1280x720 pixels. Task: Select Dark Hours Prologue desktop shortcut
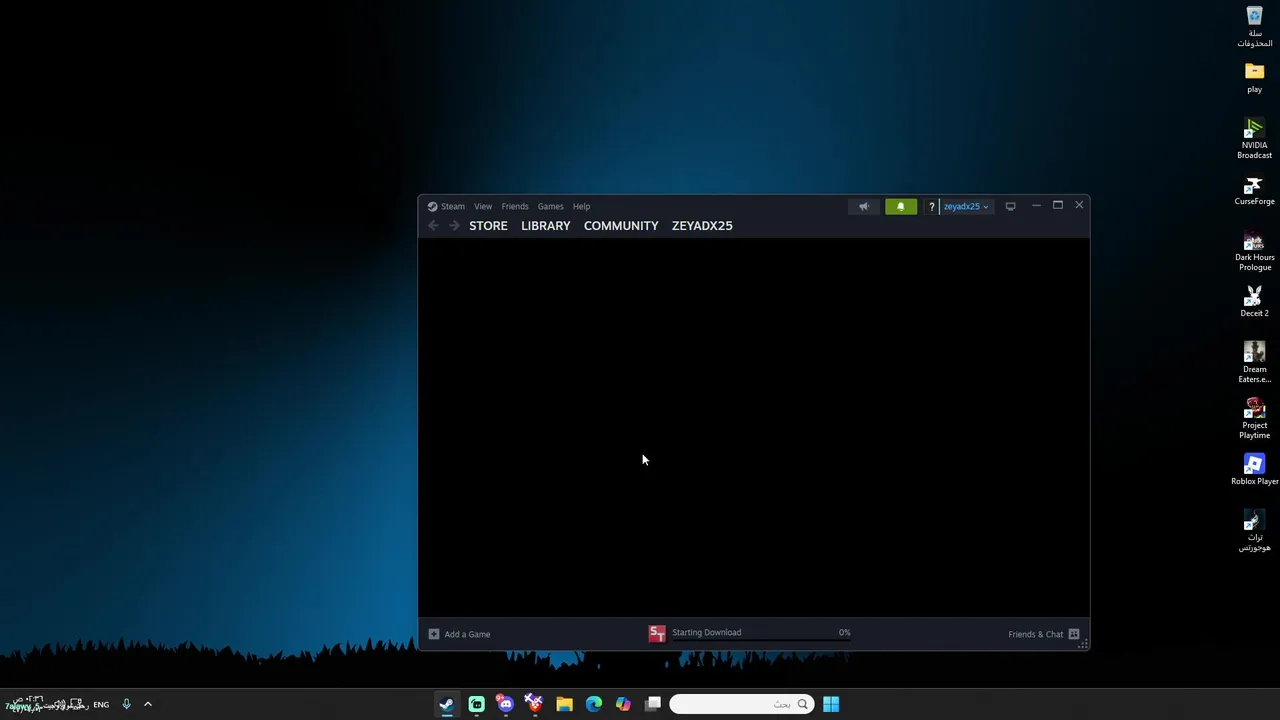point(1254,250)
